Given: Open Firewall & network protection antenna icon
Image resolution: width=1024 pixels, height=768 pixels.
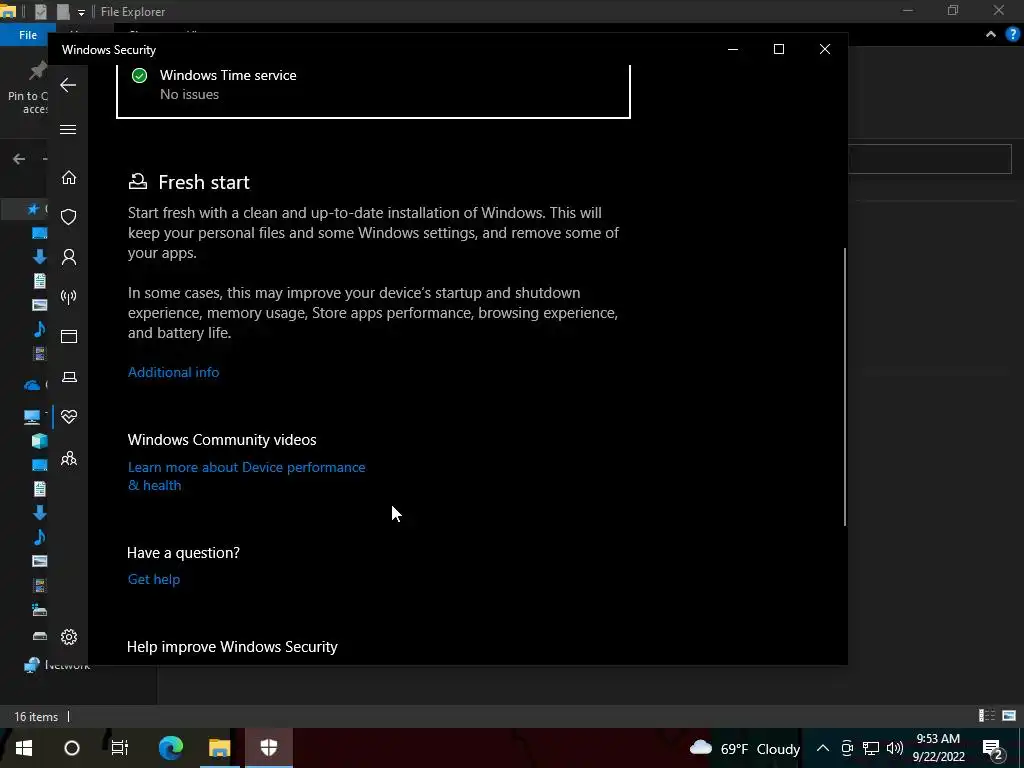Looking at the screenshot, I should click(x=69, y=297).
